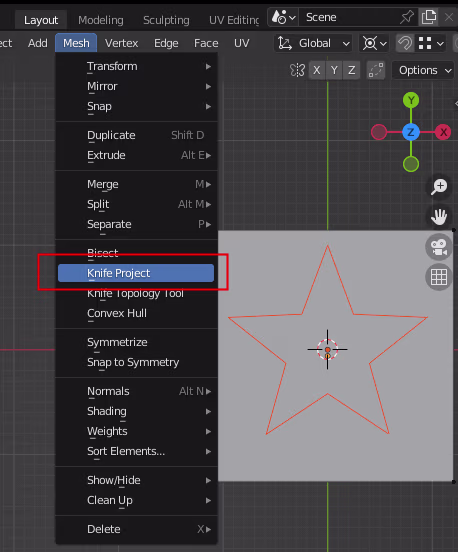This screenshot has width=458, height=552.
Task: Expand the Separate submenu
Action: click(x=136, y=225)
